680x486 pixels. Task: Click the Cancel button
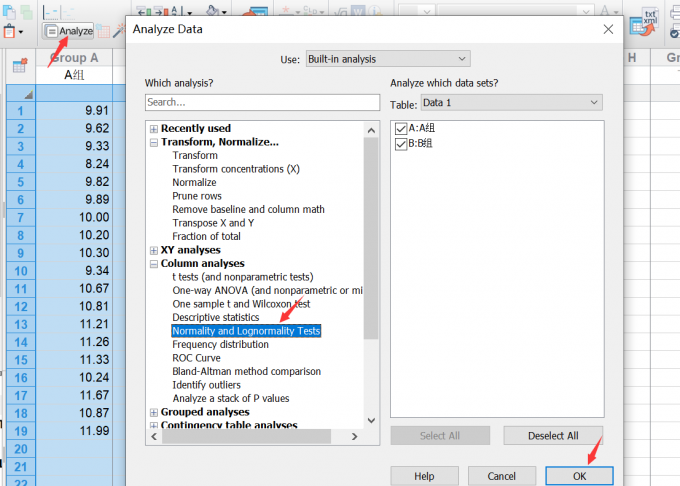pyautogui.click(x=501, y=476)
